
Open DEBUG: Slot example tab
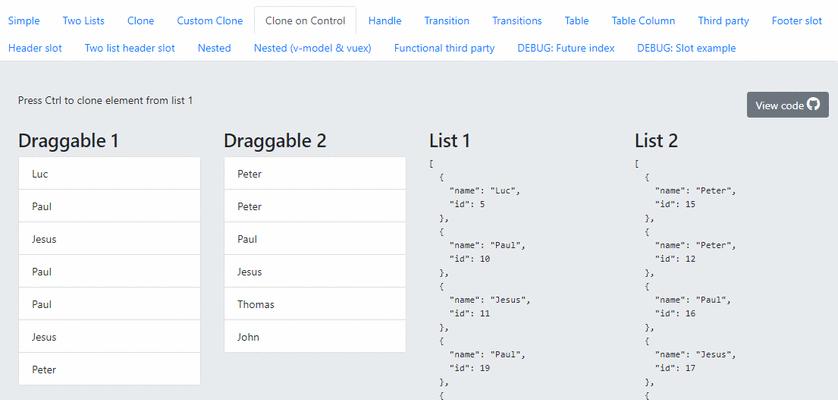[x=686, y=48]
